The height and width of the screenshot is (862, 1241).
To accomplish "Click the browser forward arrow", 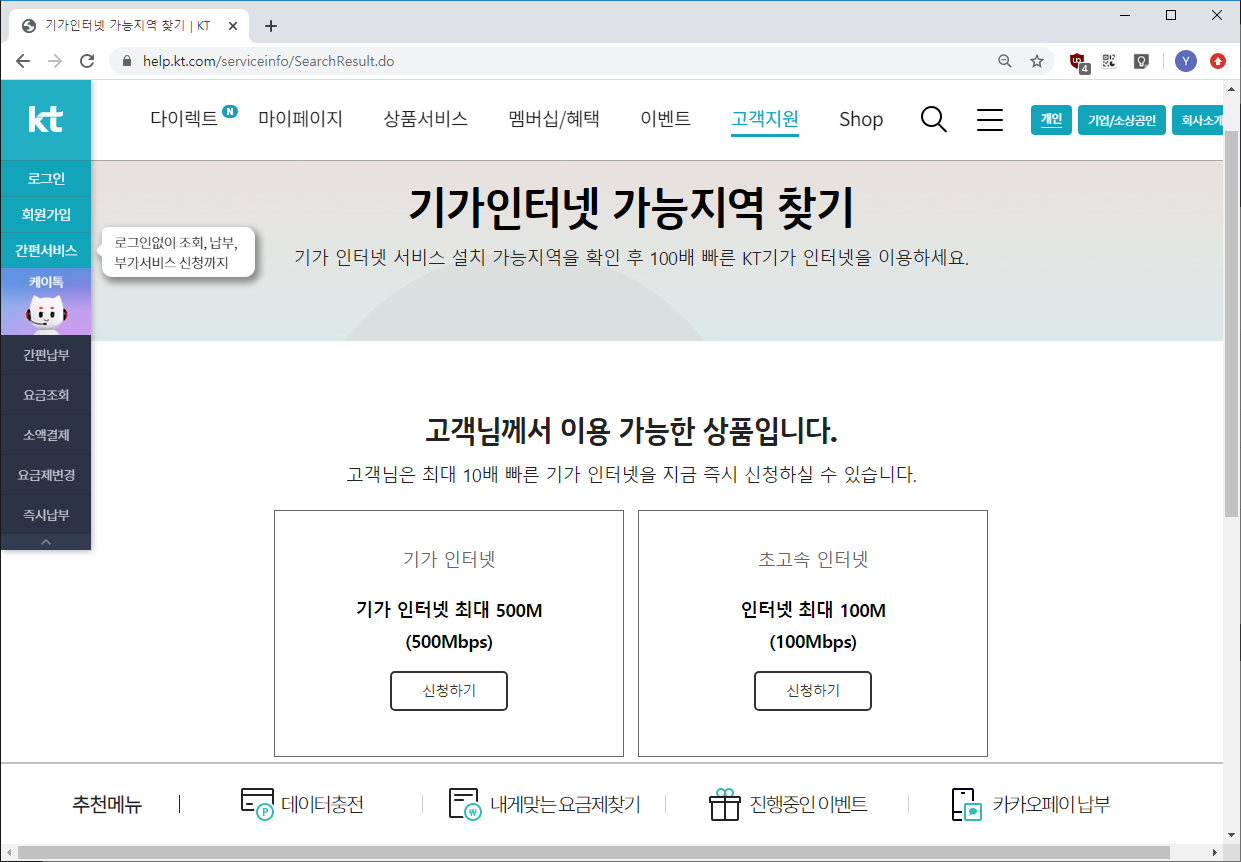I will 55,61.
